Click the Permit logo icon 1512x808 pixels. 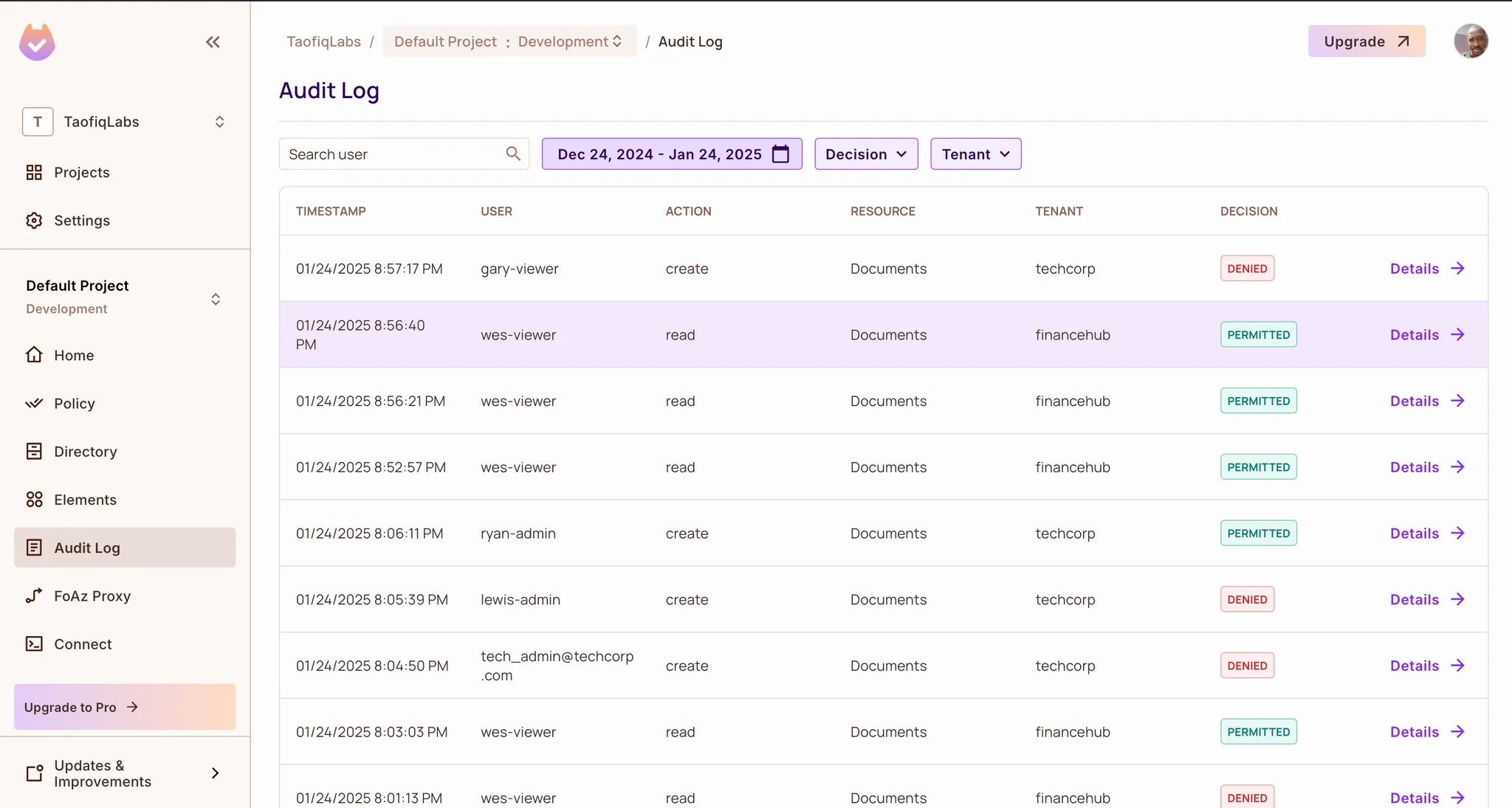[37, 42]
